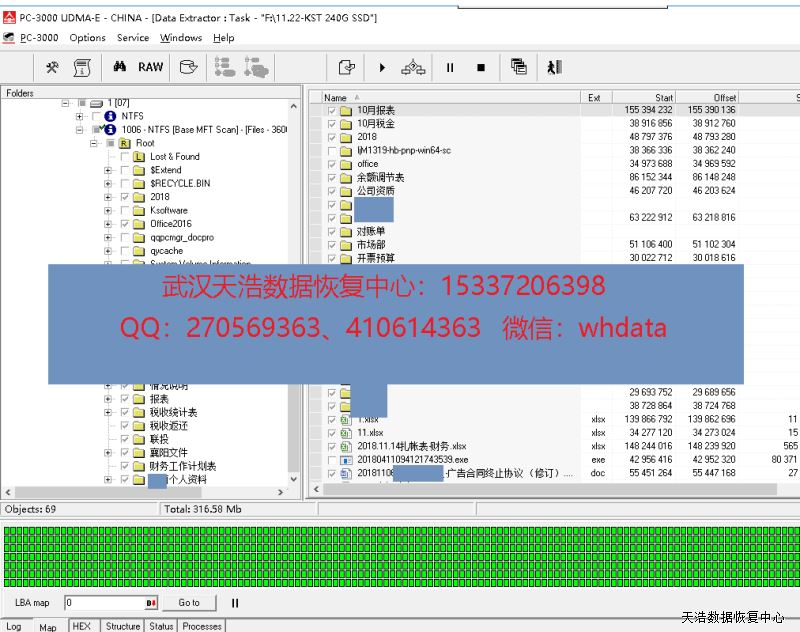Expand the $Extend folder node
800x632 pixels.
tap(108, 170)
